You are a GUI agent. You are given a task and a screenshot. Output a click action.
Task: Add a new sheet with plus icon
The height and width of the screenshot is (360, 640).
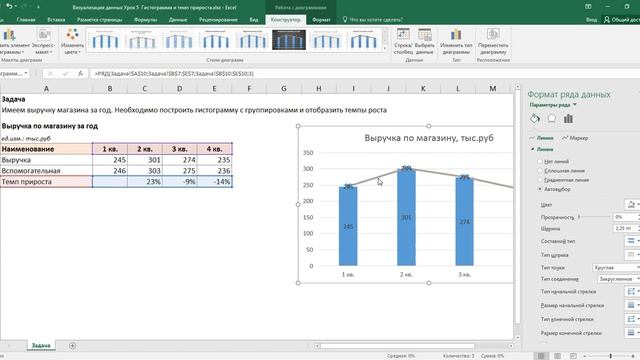click(72, 346)
